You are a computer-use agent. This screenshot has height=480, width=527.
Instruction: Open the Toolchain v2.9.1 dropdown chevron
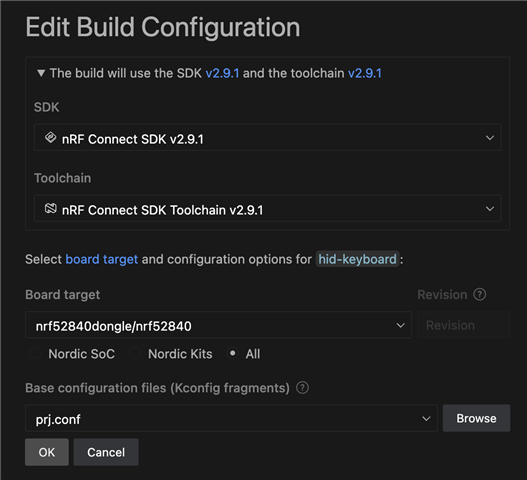point(490,209)
